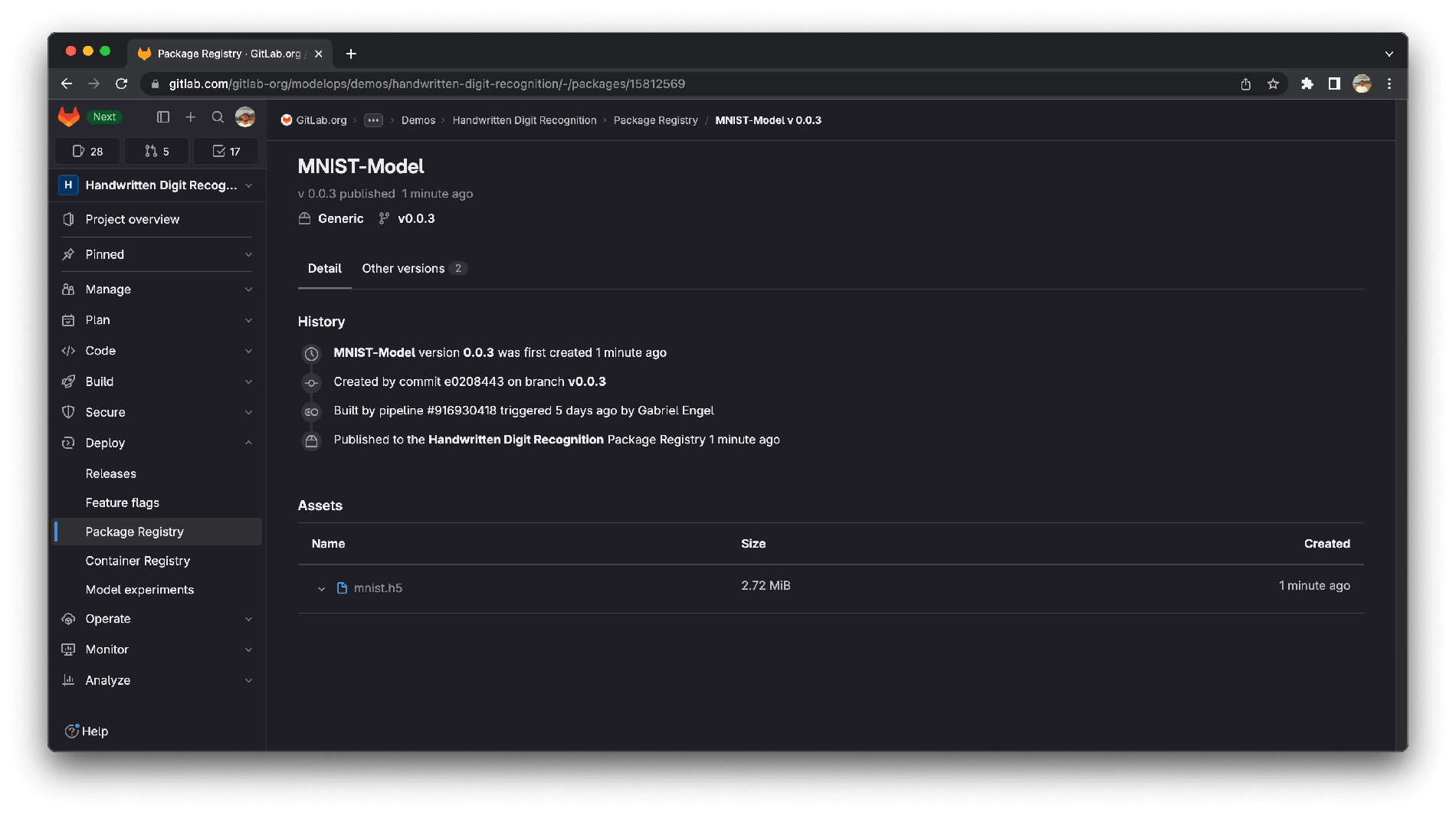1456x815 pixels.
Task: Collapse the sidebar with the panel toggle icon
Action: tap(162, 116)
